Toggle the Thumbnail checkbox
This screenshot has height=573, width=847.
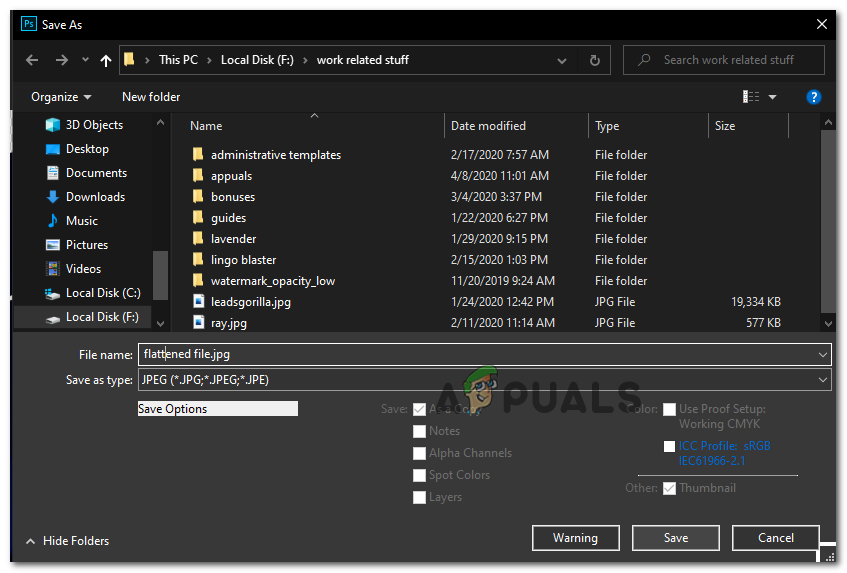click(x=669, y=488)
